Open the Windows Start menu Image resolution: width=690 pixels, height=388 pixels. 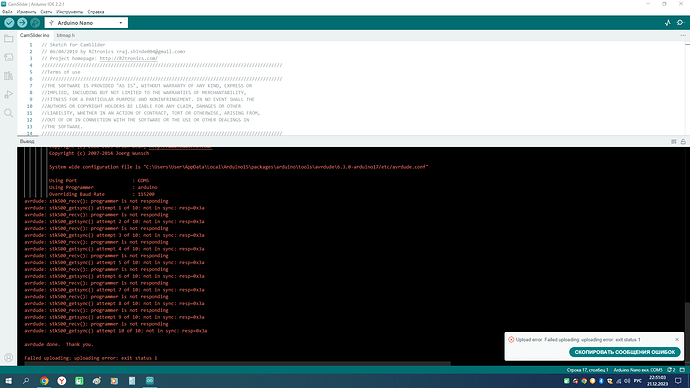coord(8,381)
